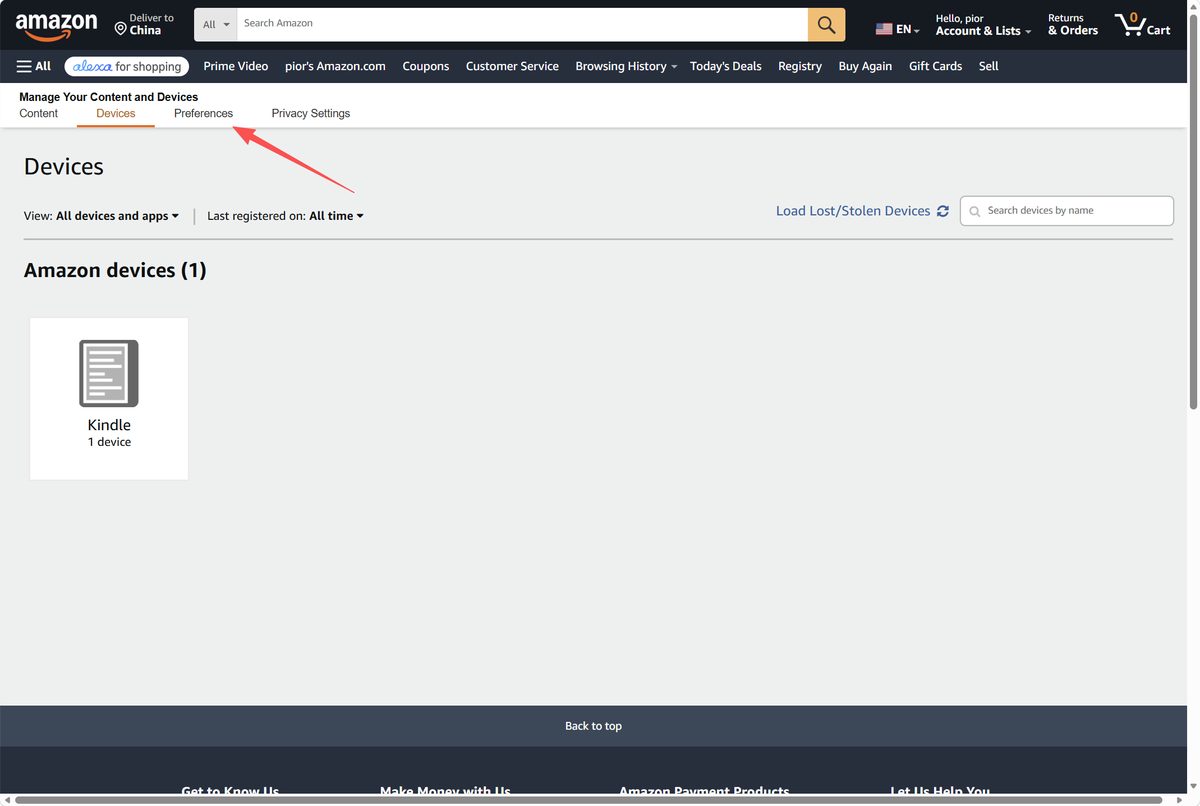
Task: Click the Search Amazon input field
Action: point(522,24)
